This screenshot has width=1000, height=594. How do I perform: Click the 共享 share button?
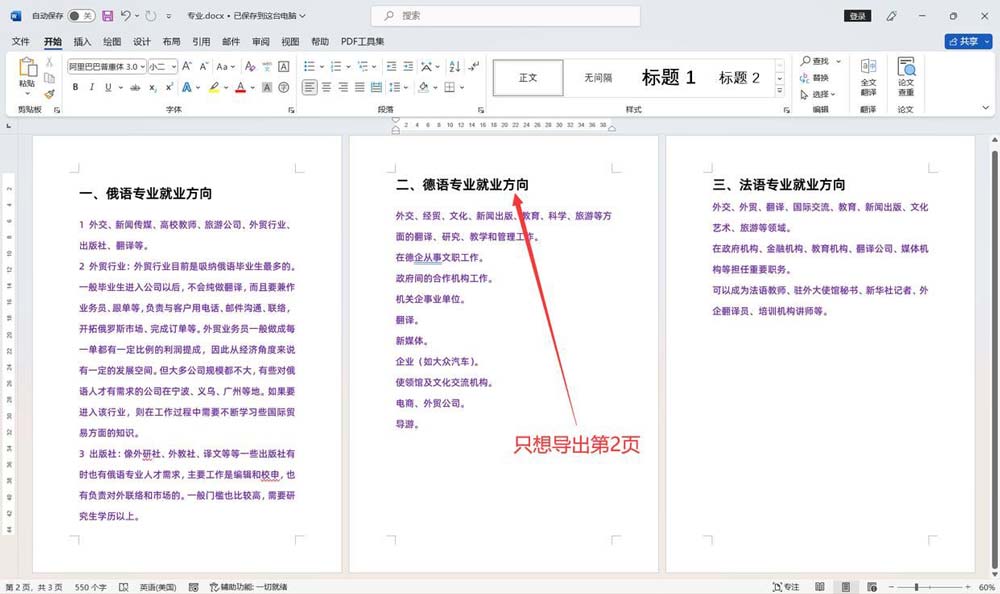pos(964,41)
